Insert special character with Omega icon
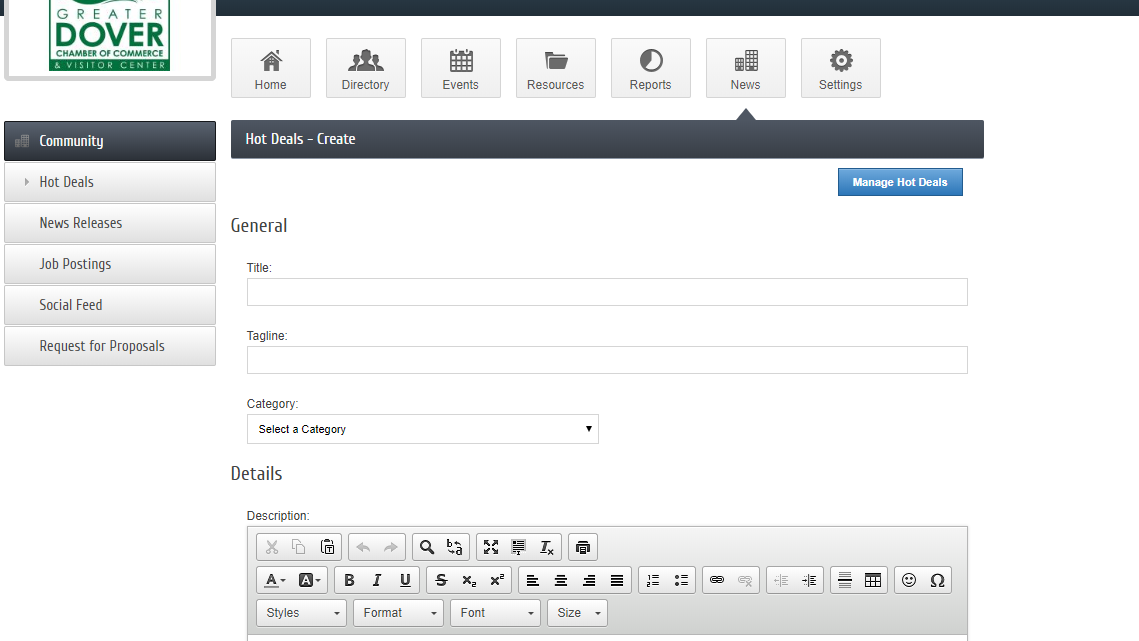 tap(937, 580)
